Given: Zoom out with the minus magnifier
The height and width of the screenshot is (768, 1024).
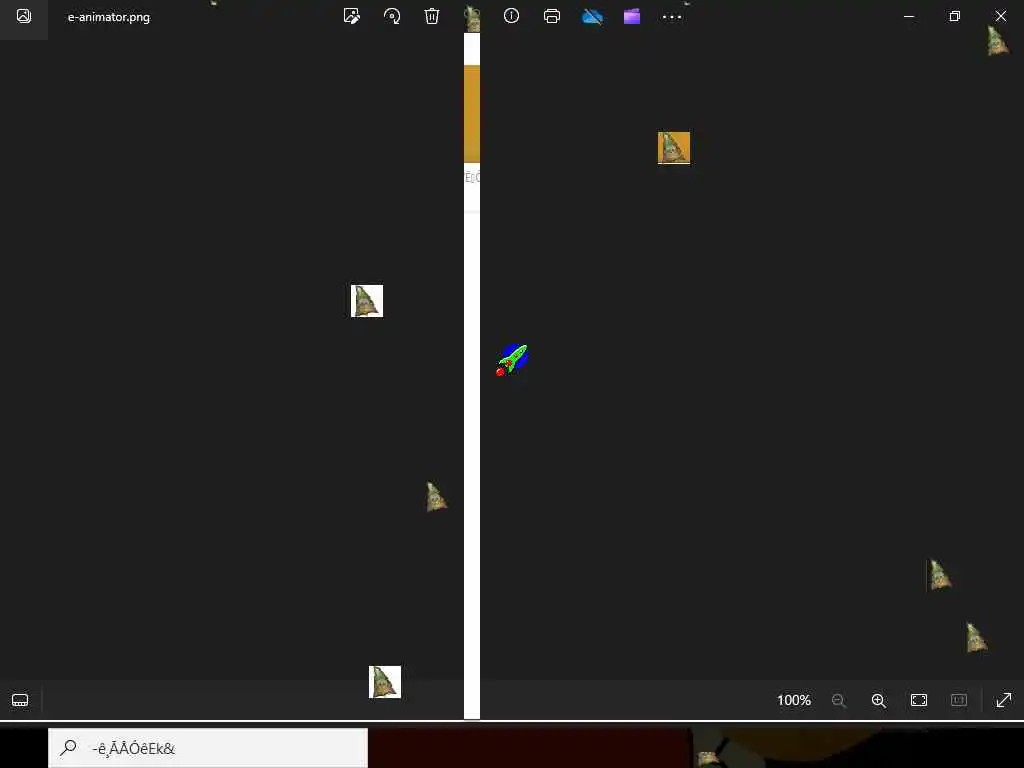Looking at the screenshot, I should point(839,701).
